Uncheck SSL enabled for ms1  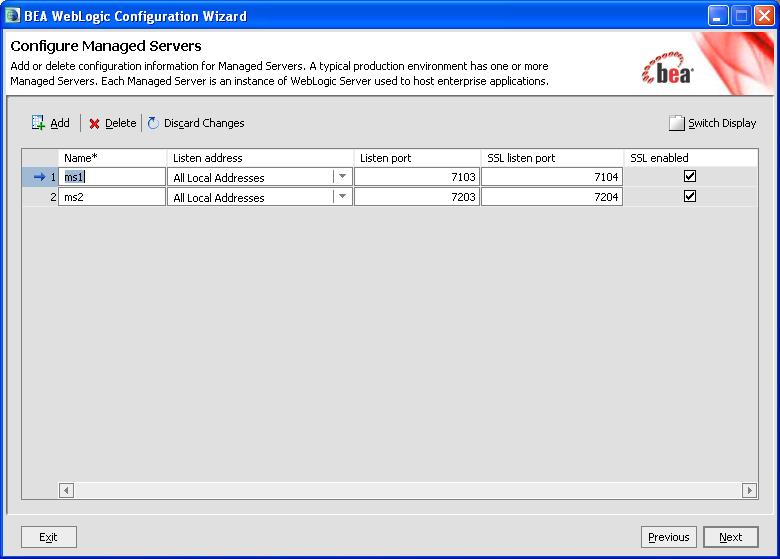[689, 176]
